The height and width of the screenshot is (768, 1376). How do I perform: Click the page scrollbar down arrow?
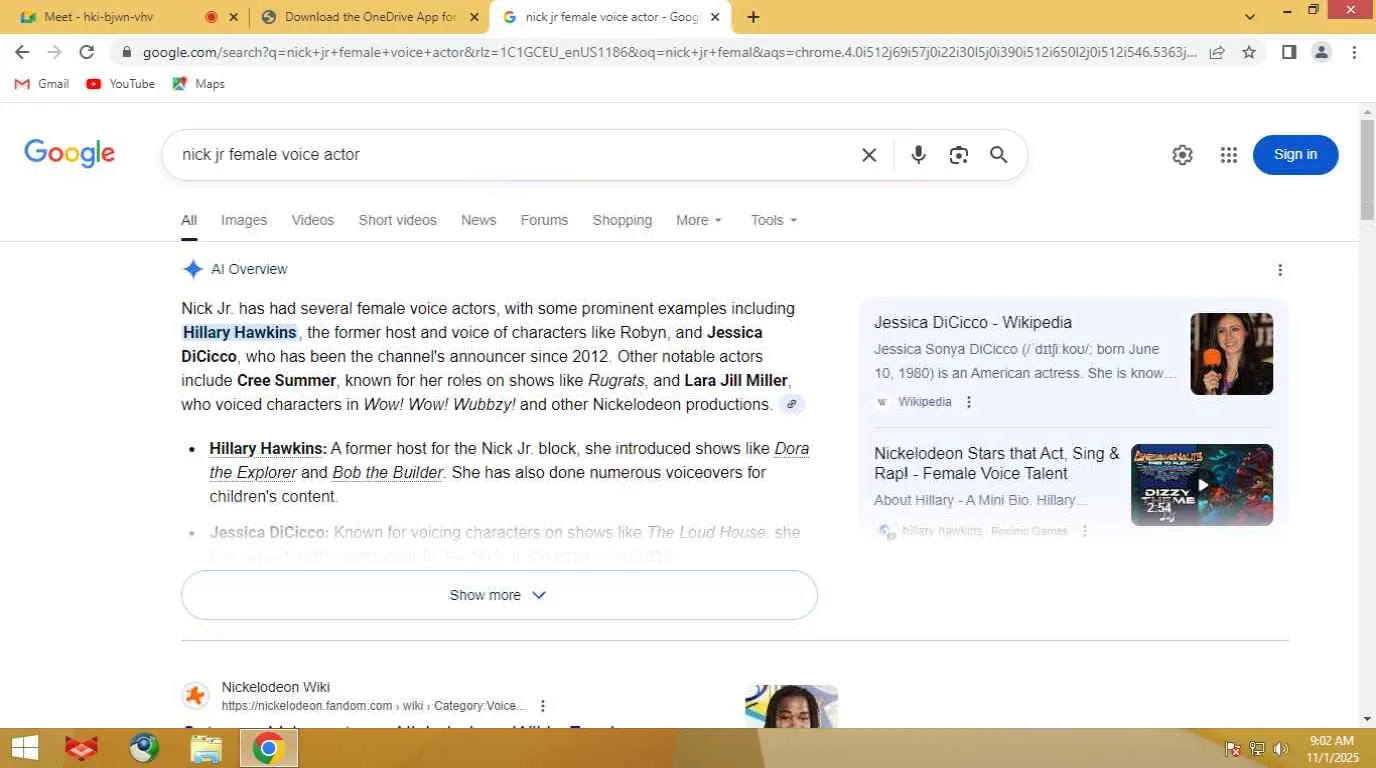click(x=1367, y=719)
